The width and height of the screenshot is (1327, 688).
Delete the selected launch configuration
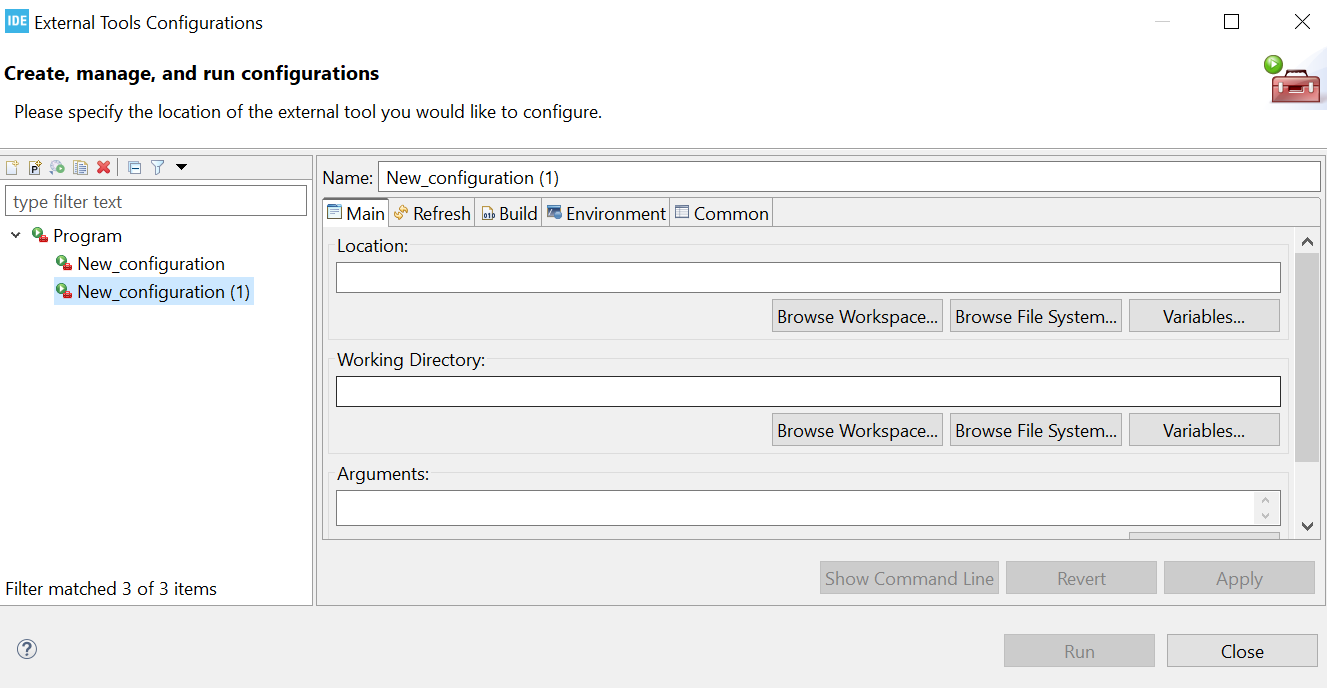pos(103,167)
